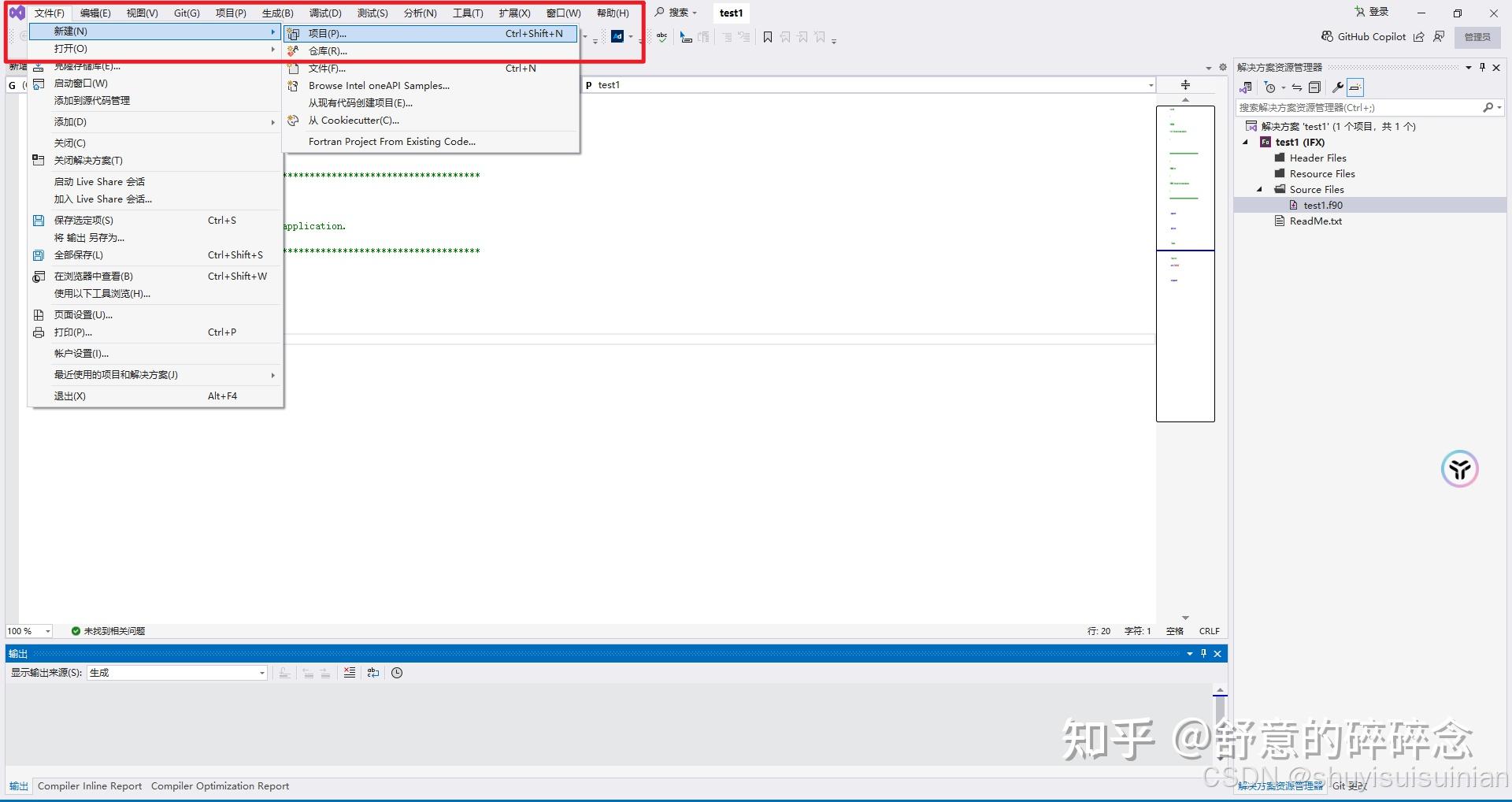This screenshot has width=1512, height=802.
Task: Open the 100% editor zoom dropdown
Action: point(47,630)
